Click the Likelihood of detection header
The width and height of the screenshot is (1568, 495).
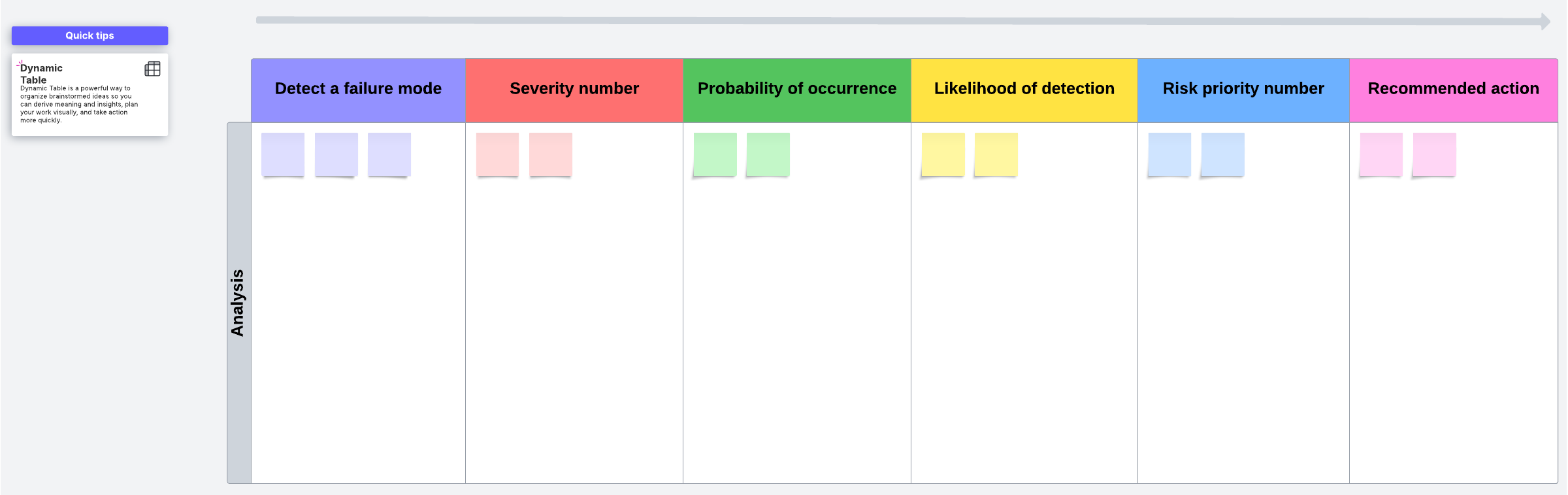point(1024,89)
